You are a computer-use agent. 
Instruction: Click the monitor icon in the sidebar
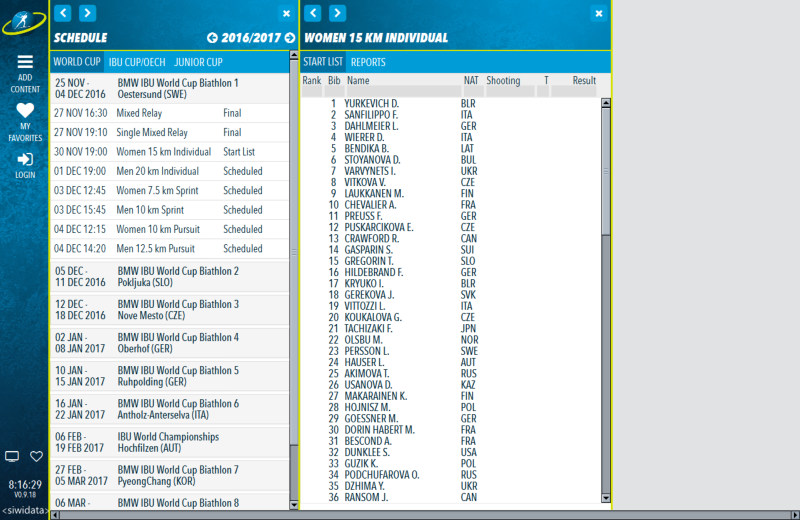(12, 456)
